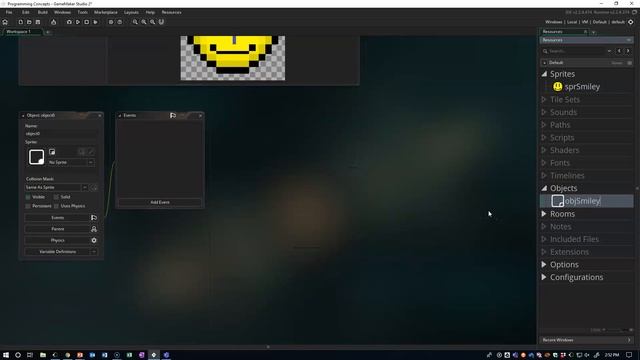
Task: Open the No Sprite dropdown
Action: click(71, 162)
